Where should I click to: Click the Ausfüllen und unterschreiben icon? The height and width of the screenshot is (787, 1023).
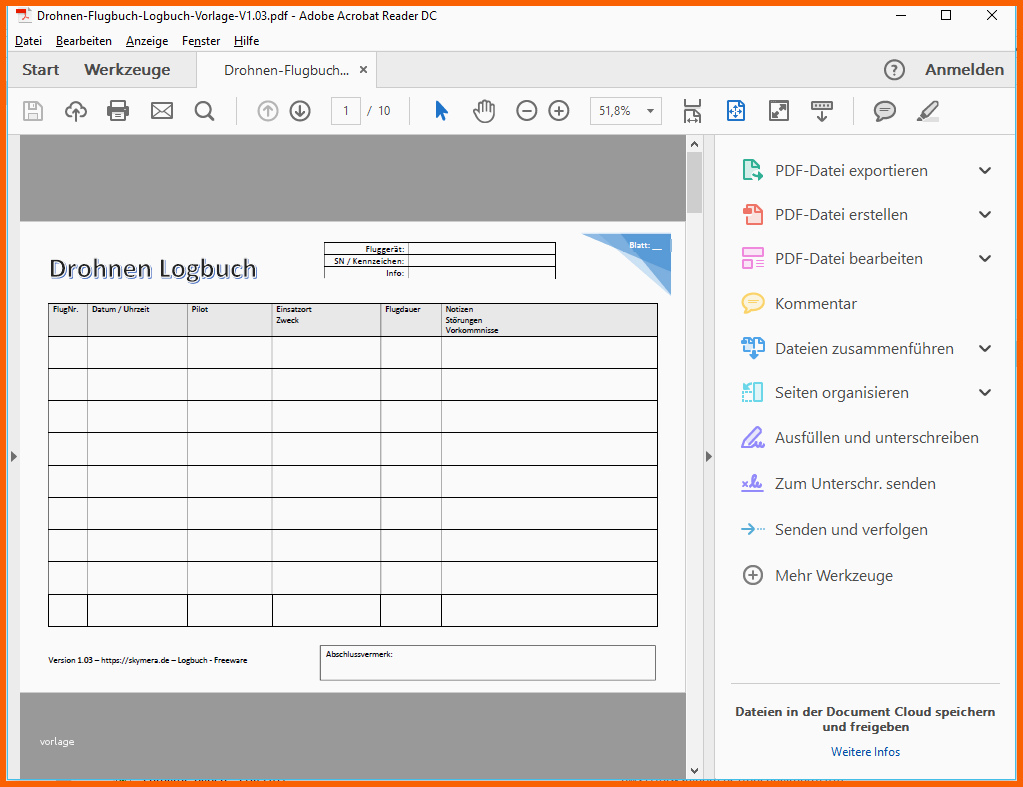pyautogui.click(x=753, y=437)
